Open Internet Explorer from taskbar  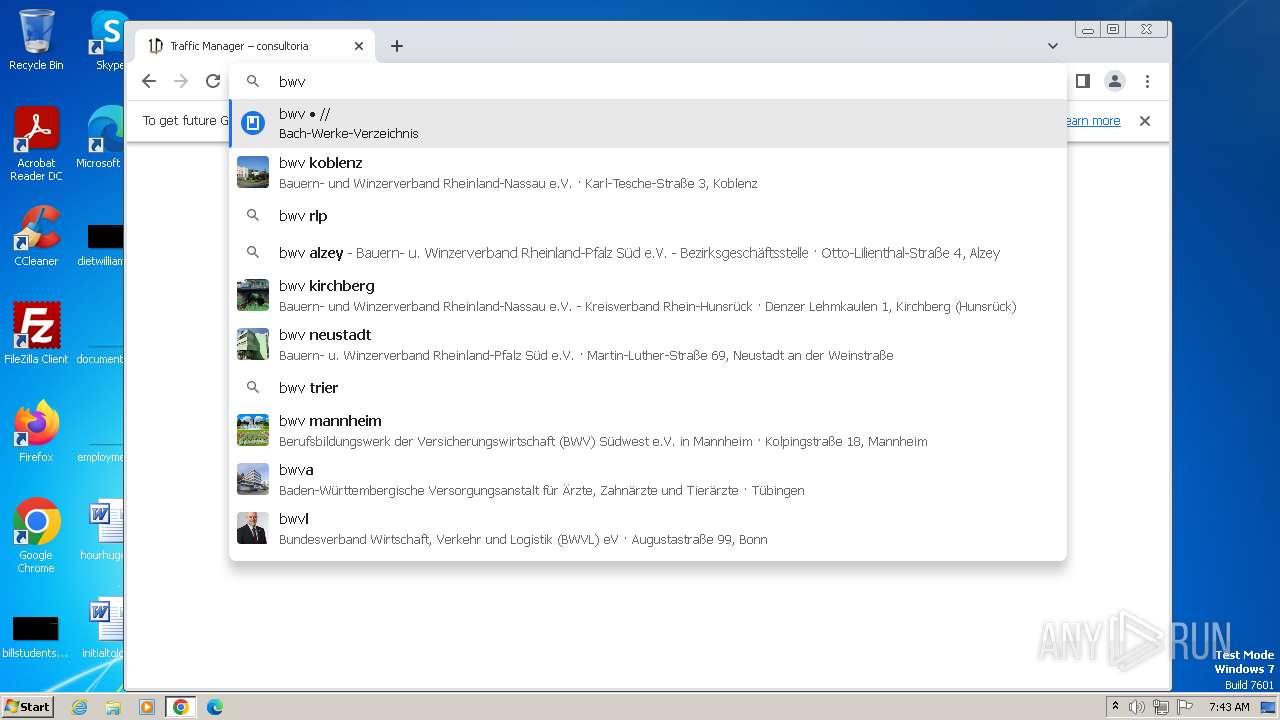click(79, 707)
